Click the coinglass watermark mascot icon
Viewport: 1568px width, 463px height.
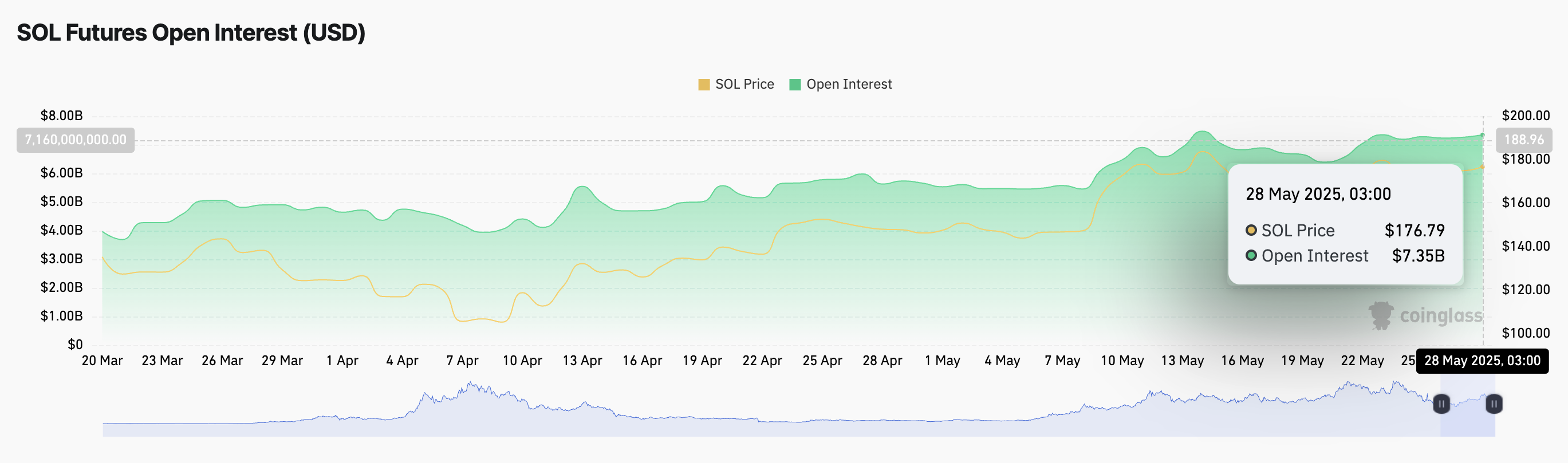[x=1381, y=315]
